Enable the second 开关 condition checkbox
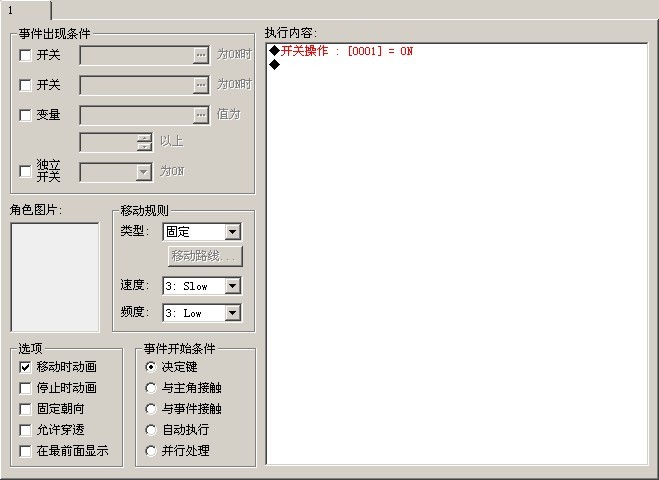The width and height of the screenshot is (659, 480). [x=25, y=85]
